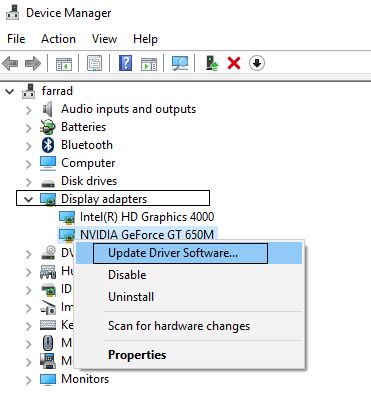The height and width of the screenshot is (399, 371).
Task: Click the Bluetooth logo icon
Action: point(48,145)
